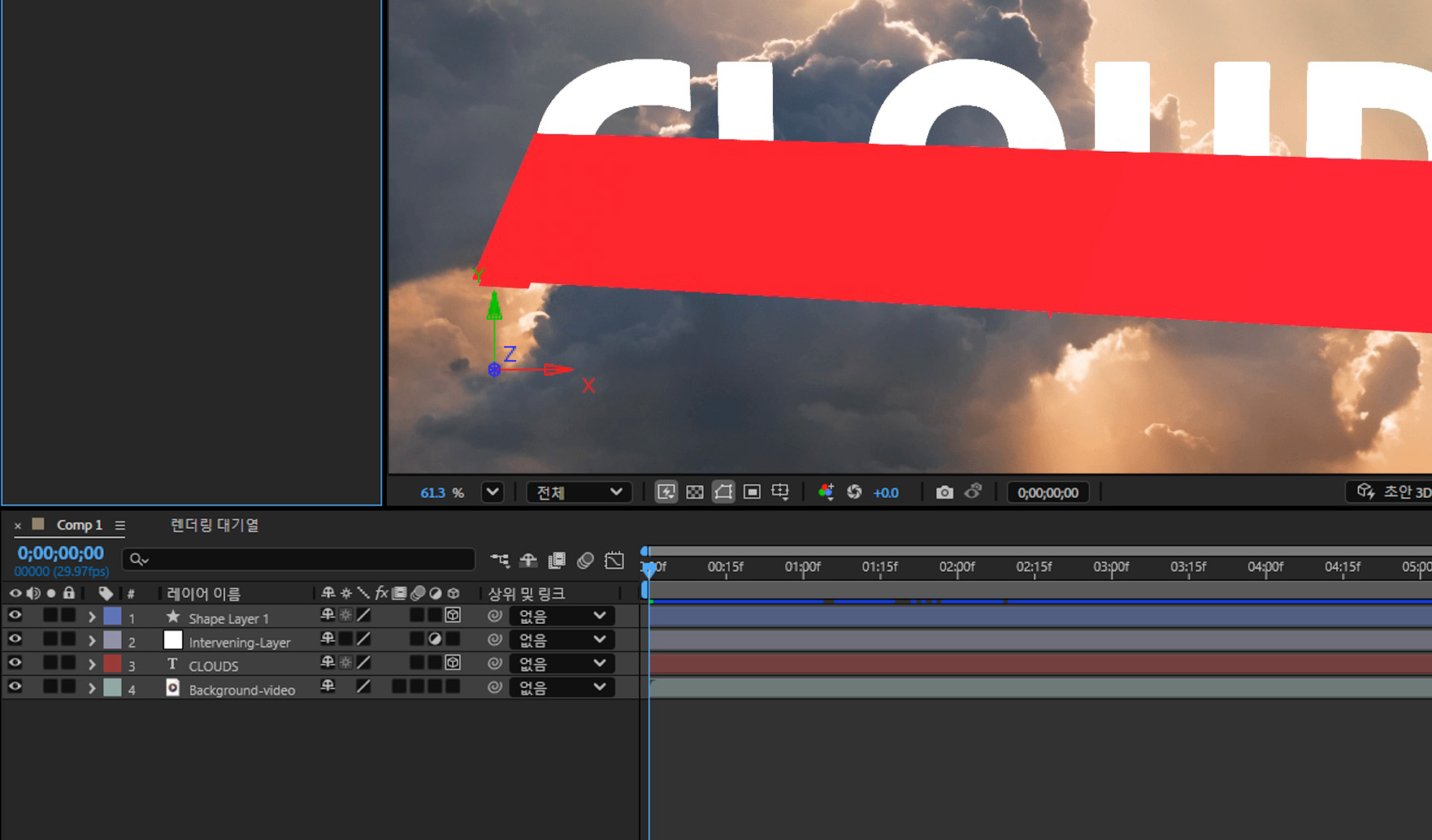Viewport: 1432px width, 840px height.
Task: Close the Comp 1 timeline tab
Action: tap(17, 526)
